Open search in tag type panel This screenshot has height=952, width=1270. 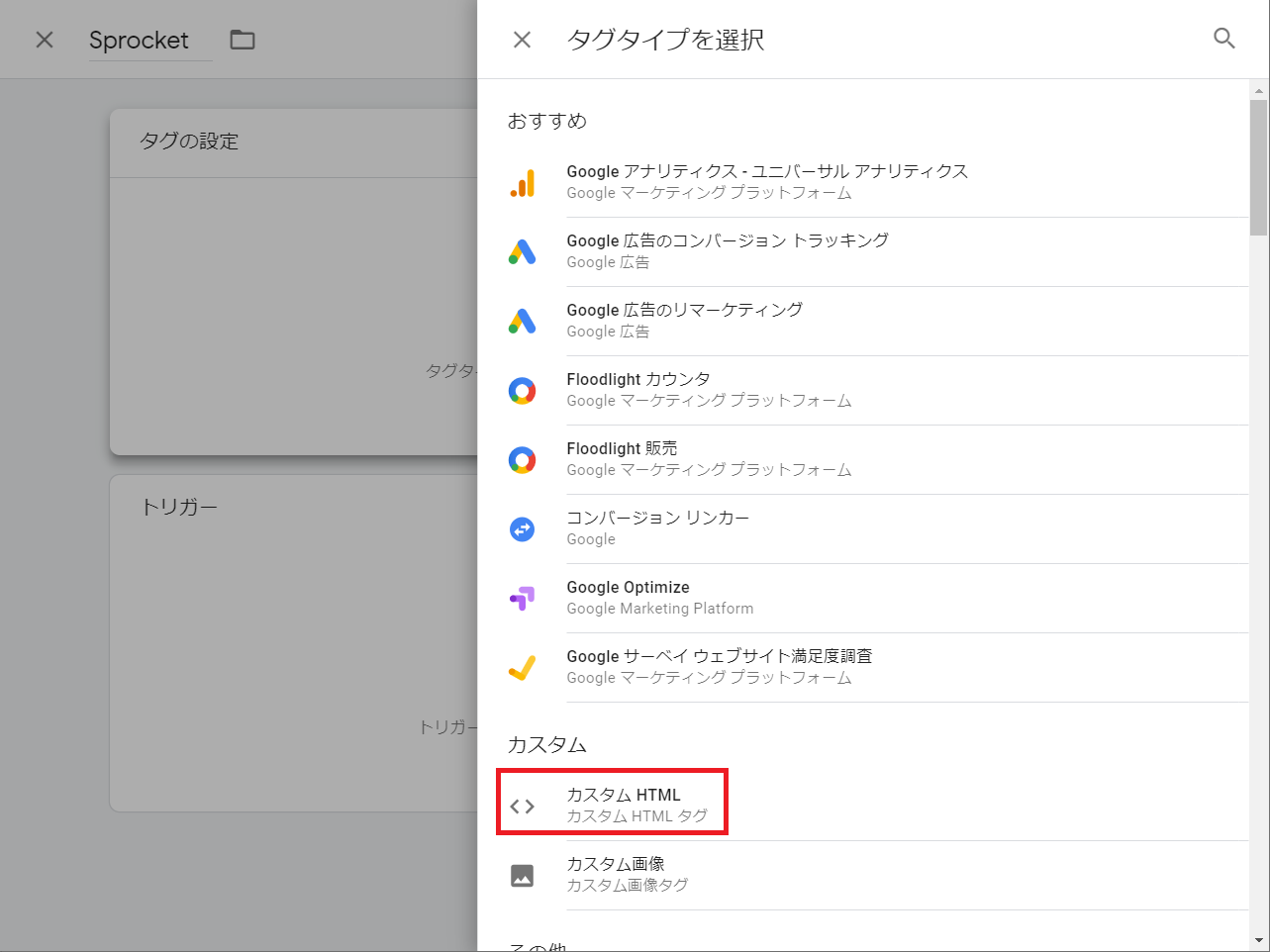(x=1224, y=39)
